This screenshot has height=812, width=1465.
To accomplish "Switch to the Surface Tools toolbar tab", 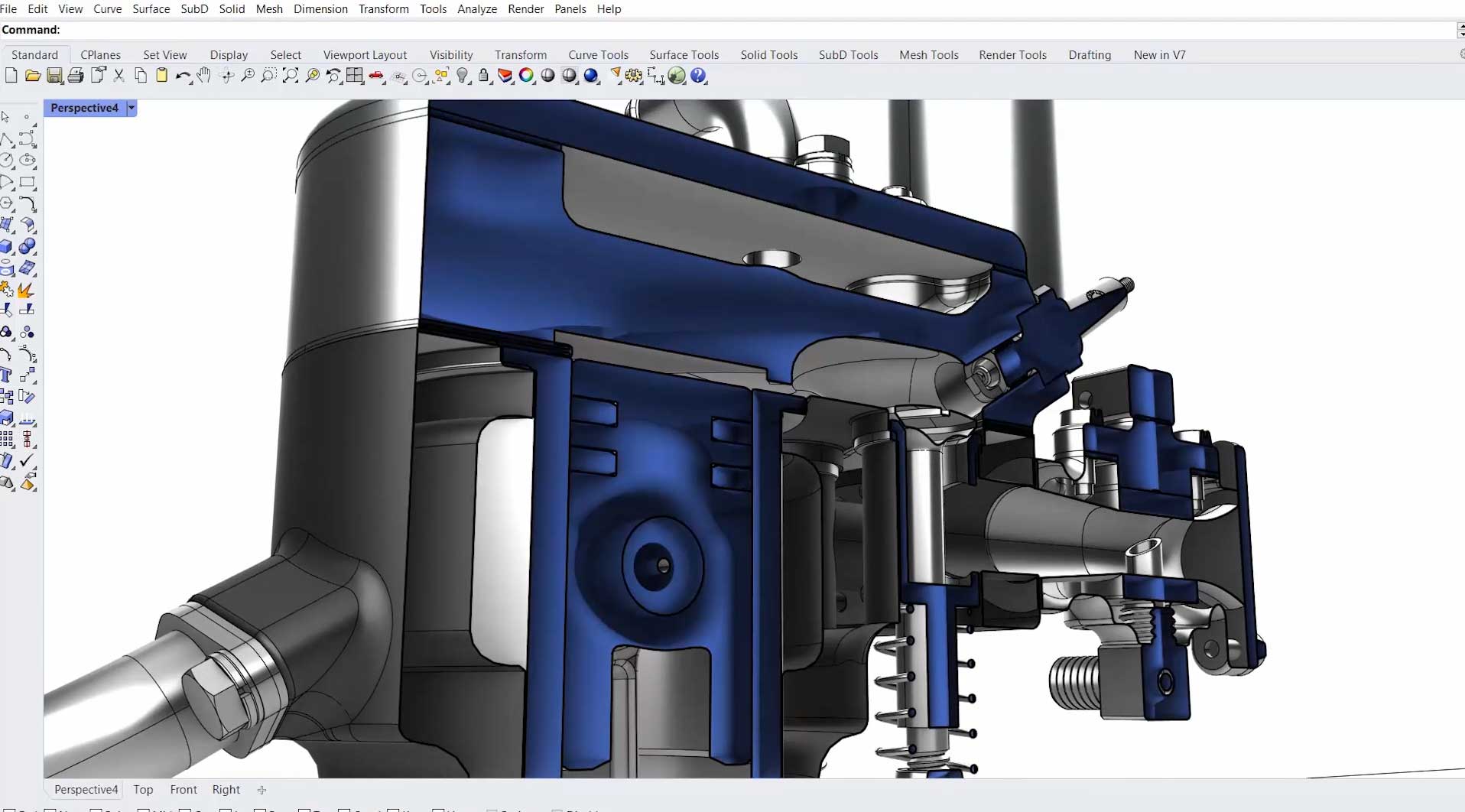I will point(684,55).
